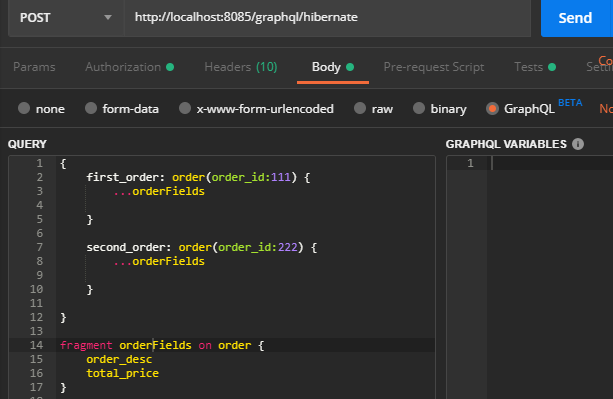Click line number 1 in variables gutter
The image size is (613, 399).
click(x=470, y=163)
